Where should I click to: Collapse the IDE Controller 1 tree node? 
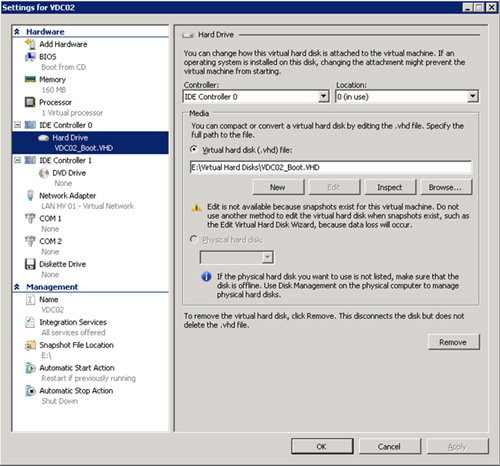tap(17, 160)
